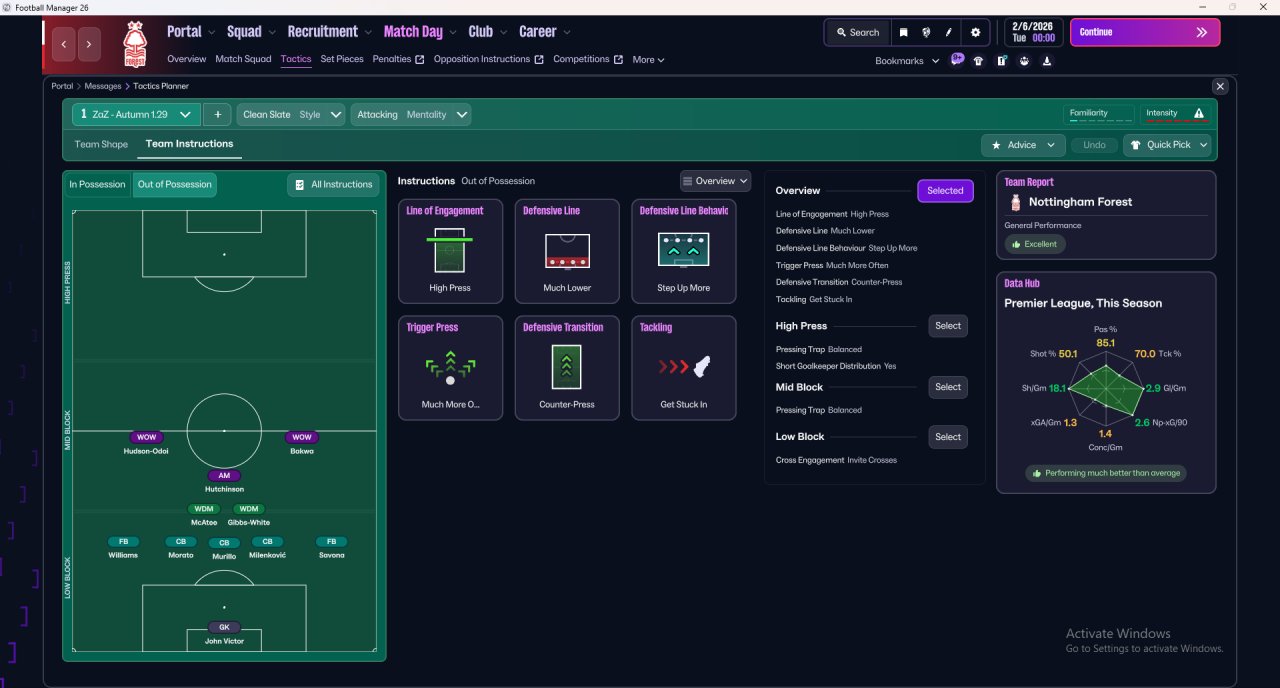Expand the More submenu dropdown

pyautogui.click(x=648, y=60)
